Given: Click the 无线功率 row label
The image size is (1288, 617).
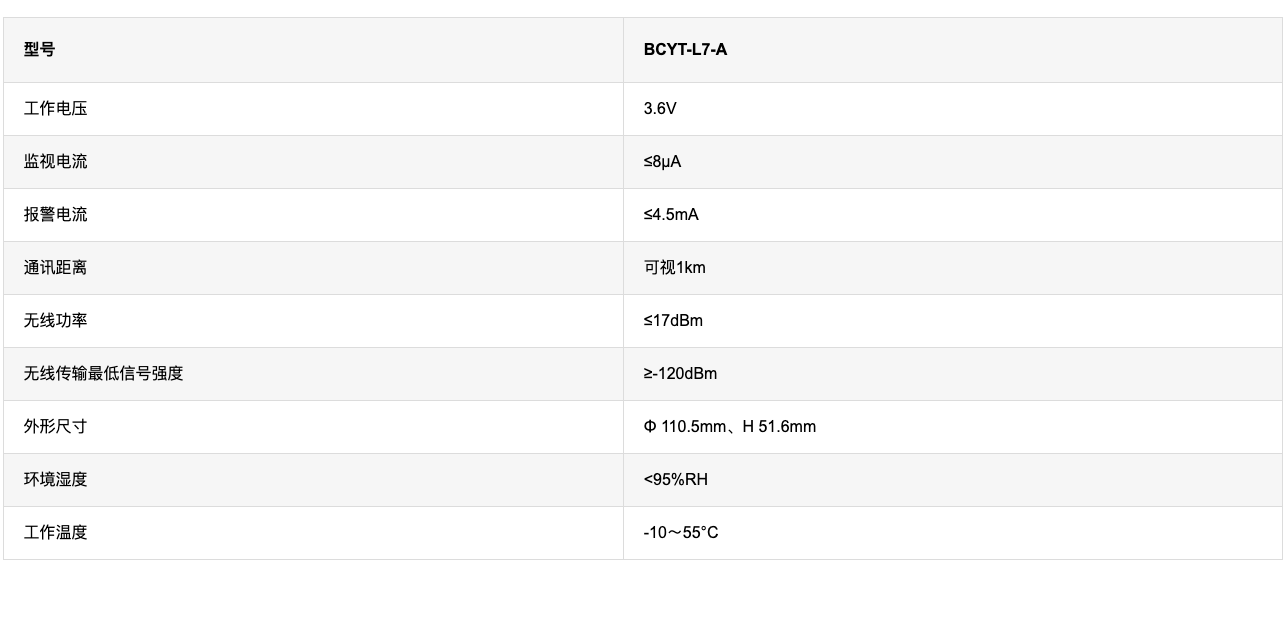Looking at the screenshot, I should pos(56,320).
